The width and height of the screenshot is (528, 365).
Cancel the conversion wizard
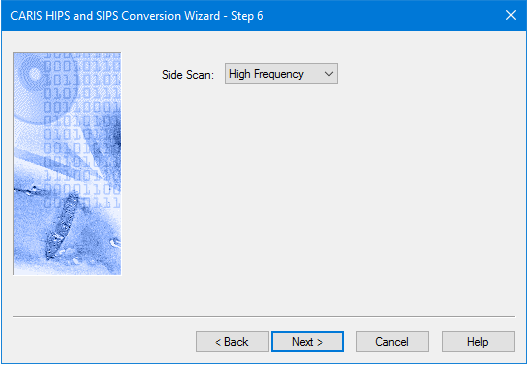point(392,342)
